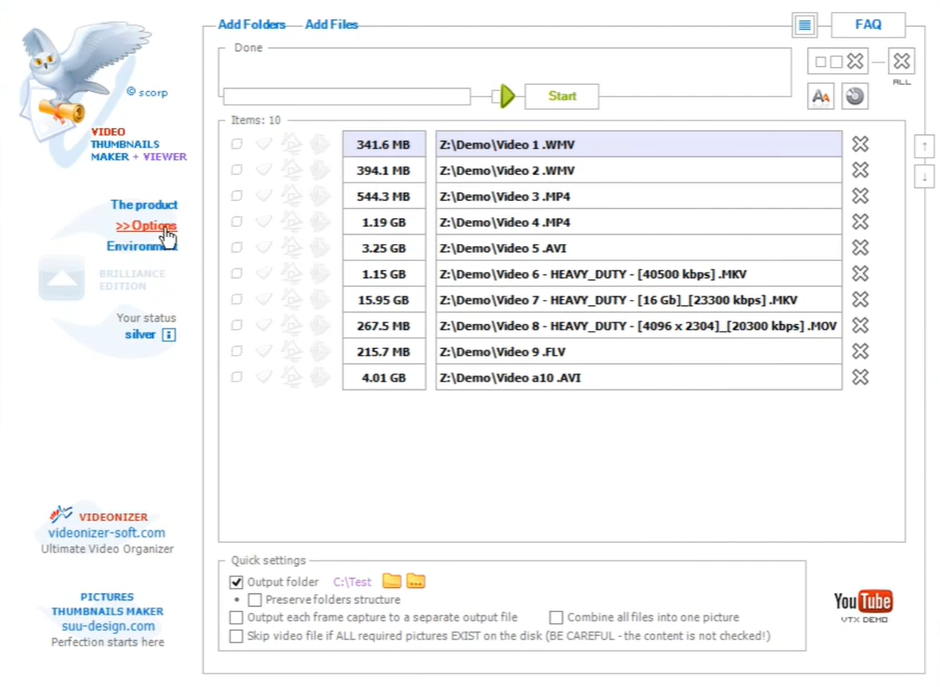The image size is (940, 687).
Task: Click the Videonizer logo icon
Action: pyautogui.click(x=61, y=514)
